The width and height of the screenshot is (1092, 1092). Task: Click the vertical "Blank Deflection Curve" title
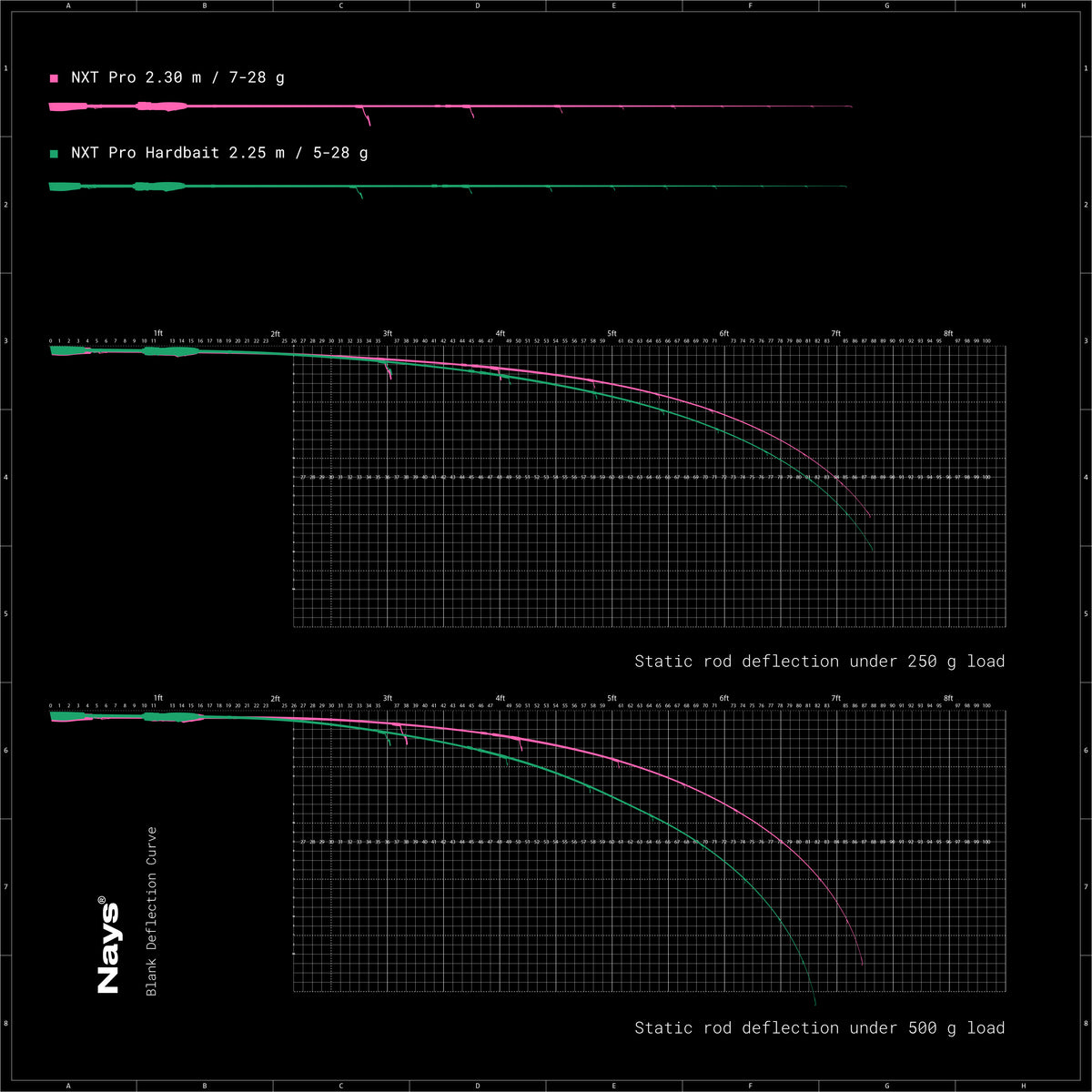point(152,911)
